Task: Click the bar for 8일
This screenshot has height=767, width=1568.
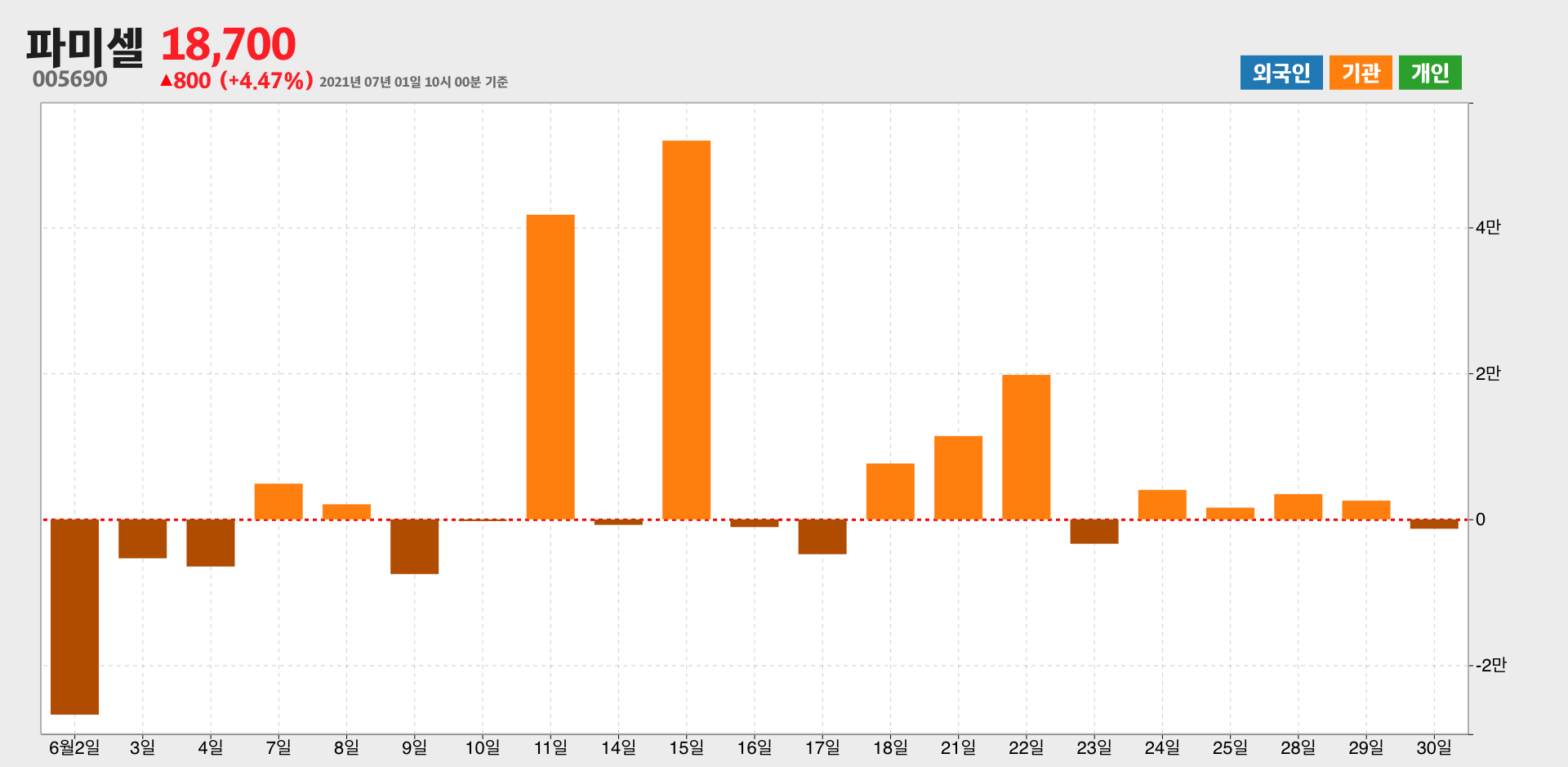Action: coord(346,511)
